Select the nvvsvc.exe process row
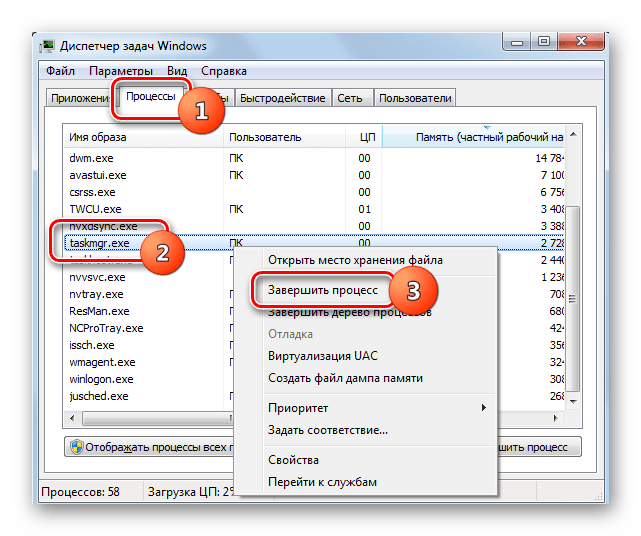This screenshot has height=536, width=641. coord(149,277)
